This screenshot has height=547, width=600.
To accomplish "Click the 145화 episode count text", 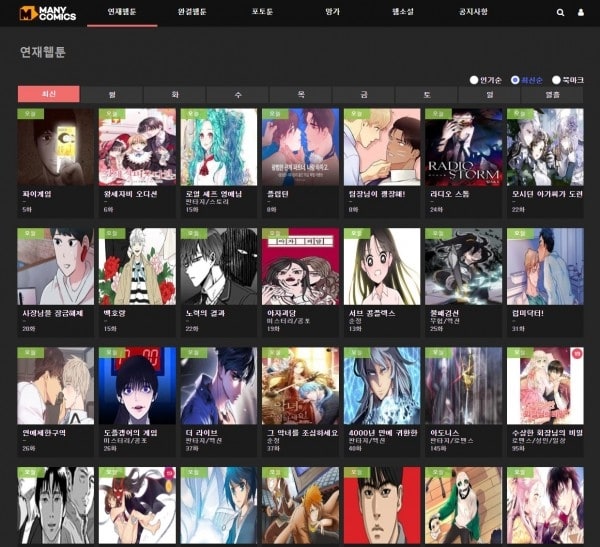I will [x=438, y=448].
